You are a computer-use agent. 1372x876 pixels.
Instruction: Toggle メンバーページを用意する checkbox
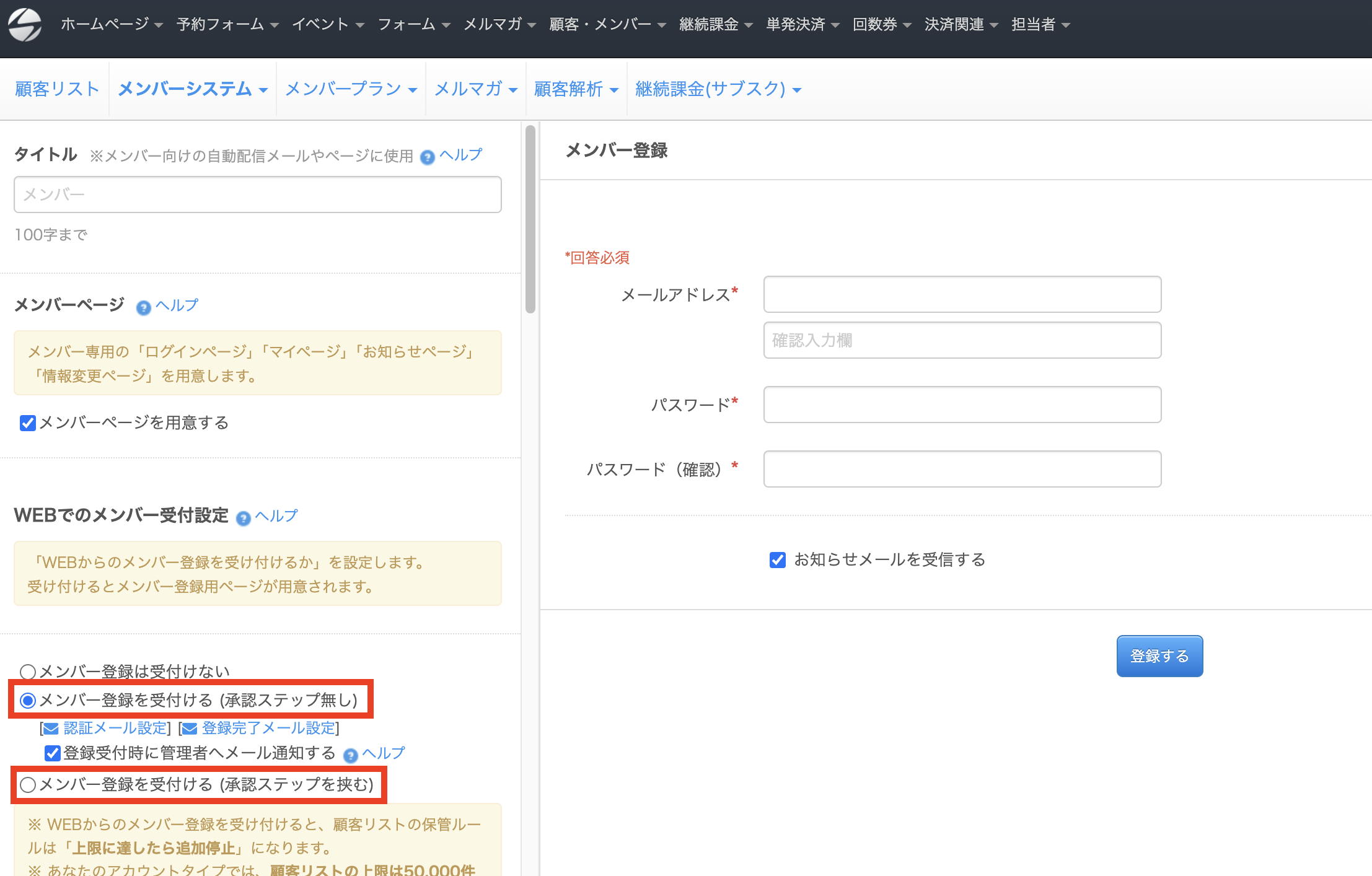click(28, 423)
